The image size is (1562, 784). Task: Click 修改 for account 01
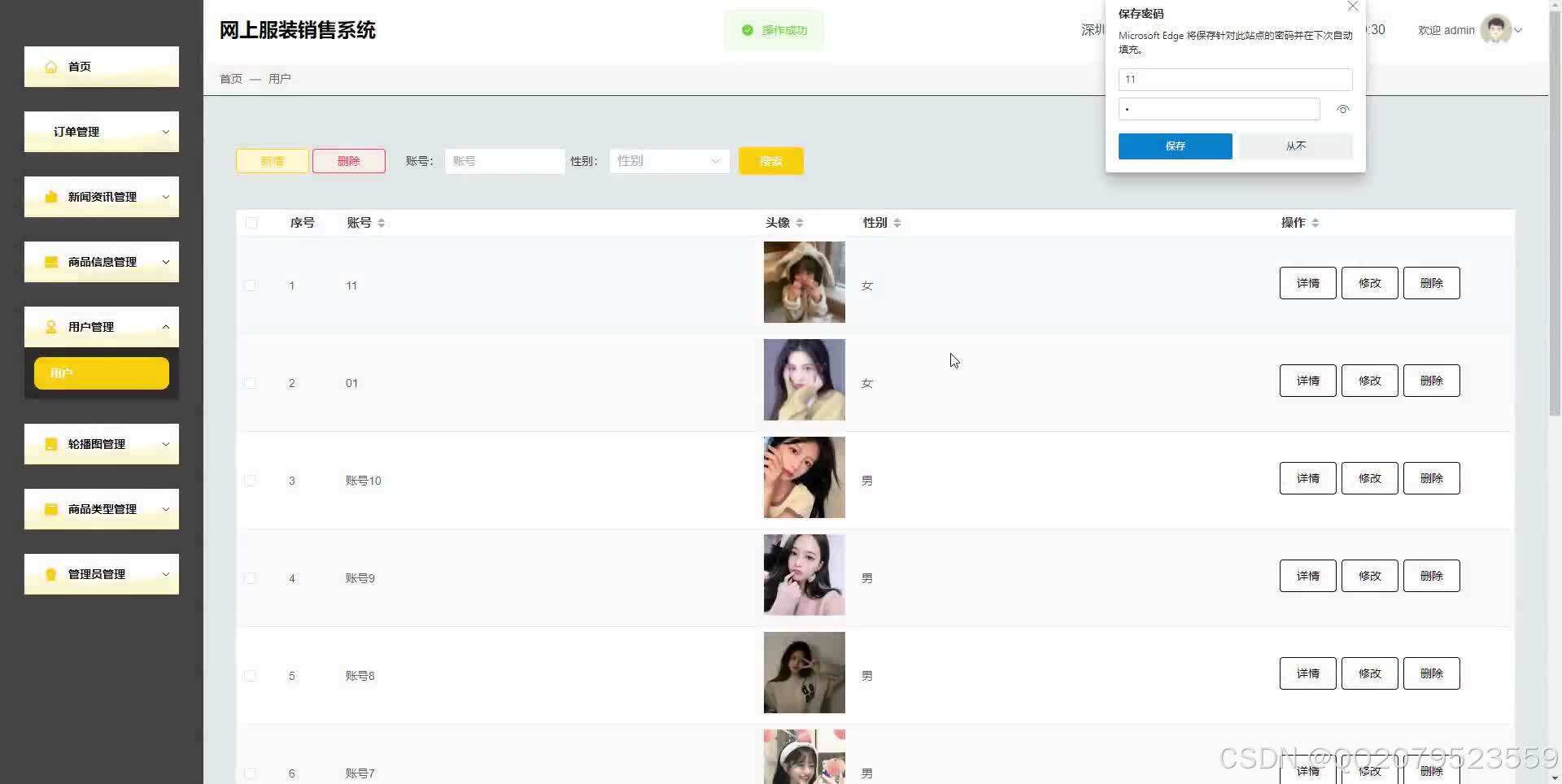click(1370, 381)
